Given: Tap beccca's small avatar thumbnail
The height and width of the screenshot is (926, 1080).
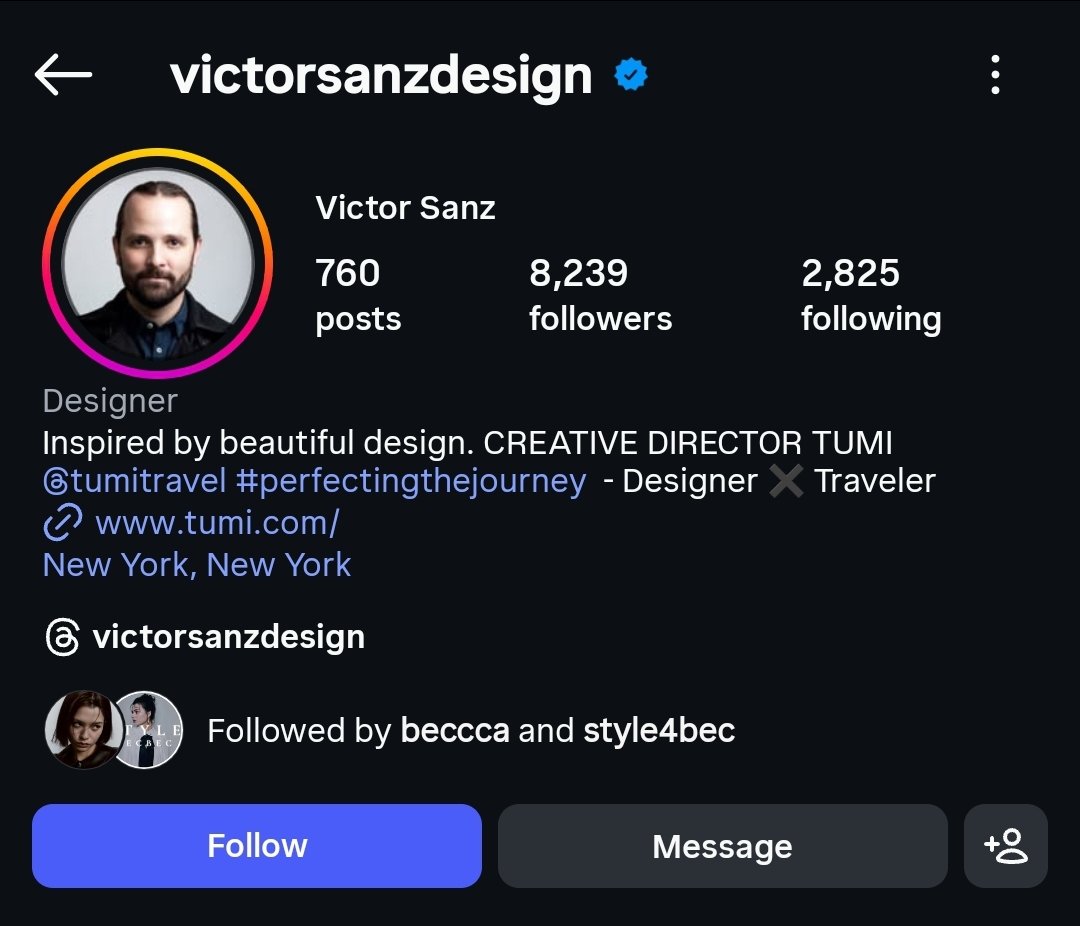Looking at the screenshot, I should tap(82, 730).
